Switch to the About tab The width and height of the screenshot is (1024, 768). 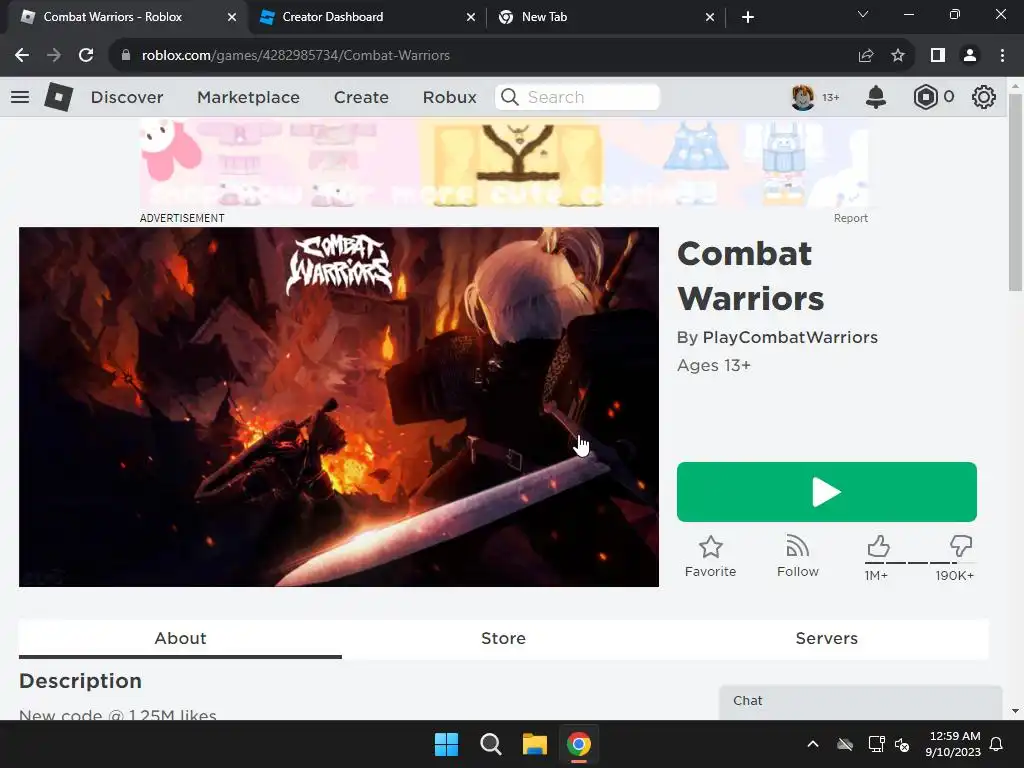[180, 638]
